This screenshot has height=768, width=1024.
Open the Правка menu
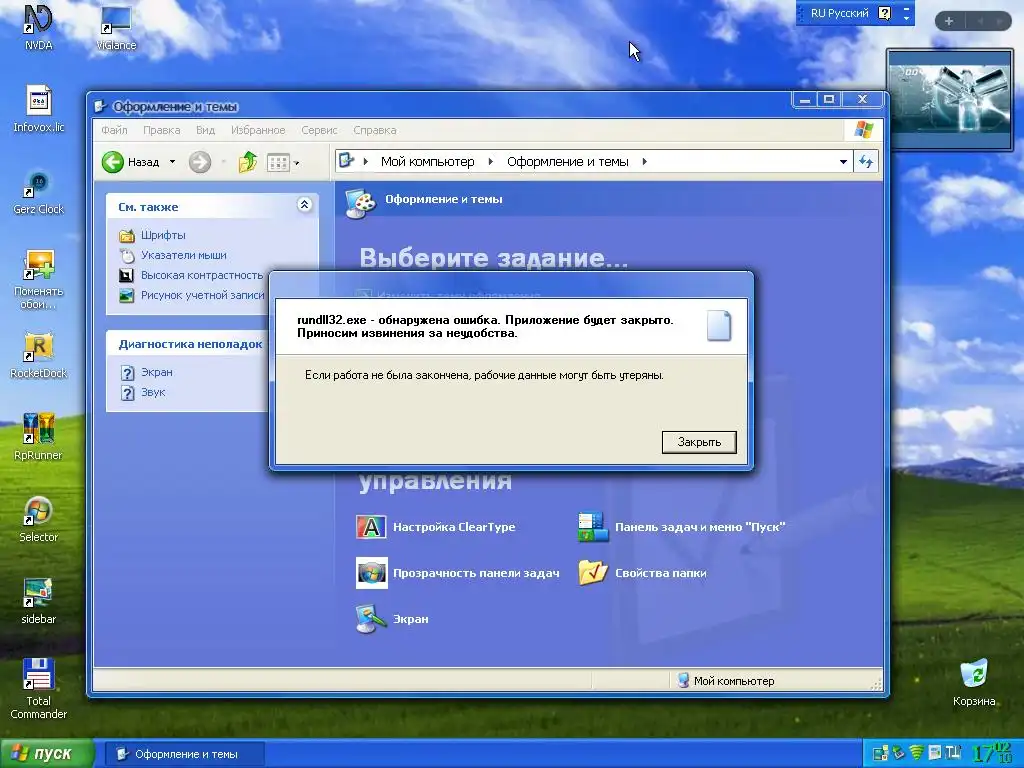[161, 130]
